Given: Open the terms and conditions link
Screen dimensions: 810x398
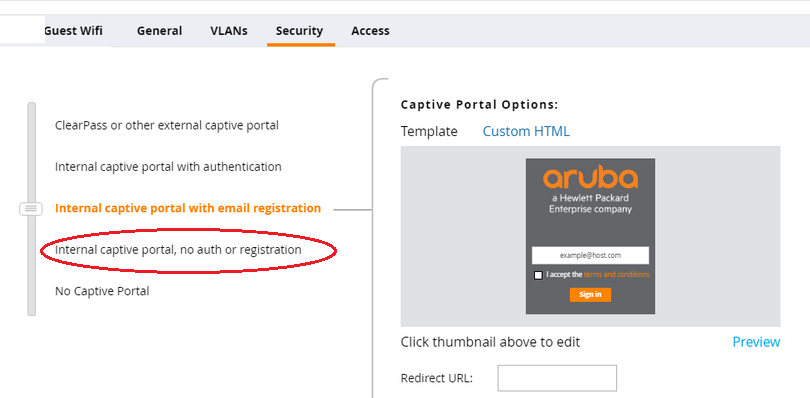Looking at the screenshot, I should point(616,274).
